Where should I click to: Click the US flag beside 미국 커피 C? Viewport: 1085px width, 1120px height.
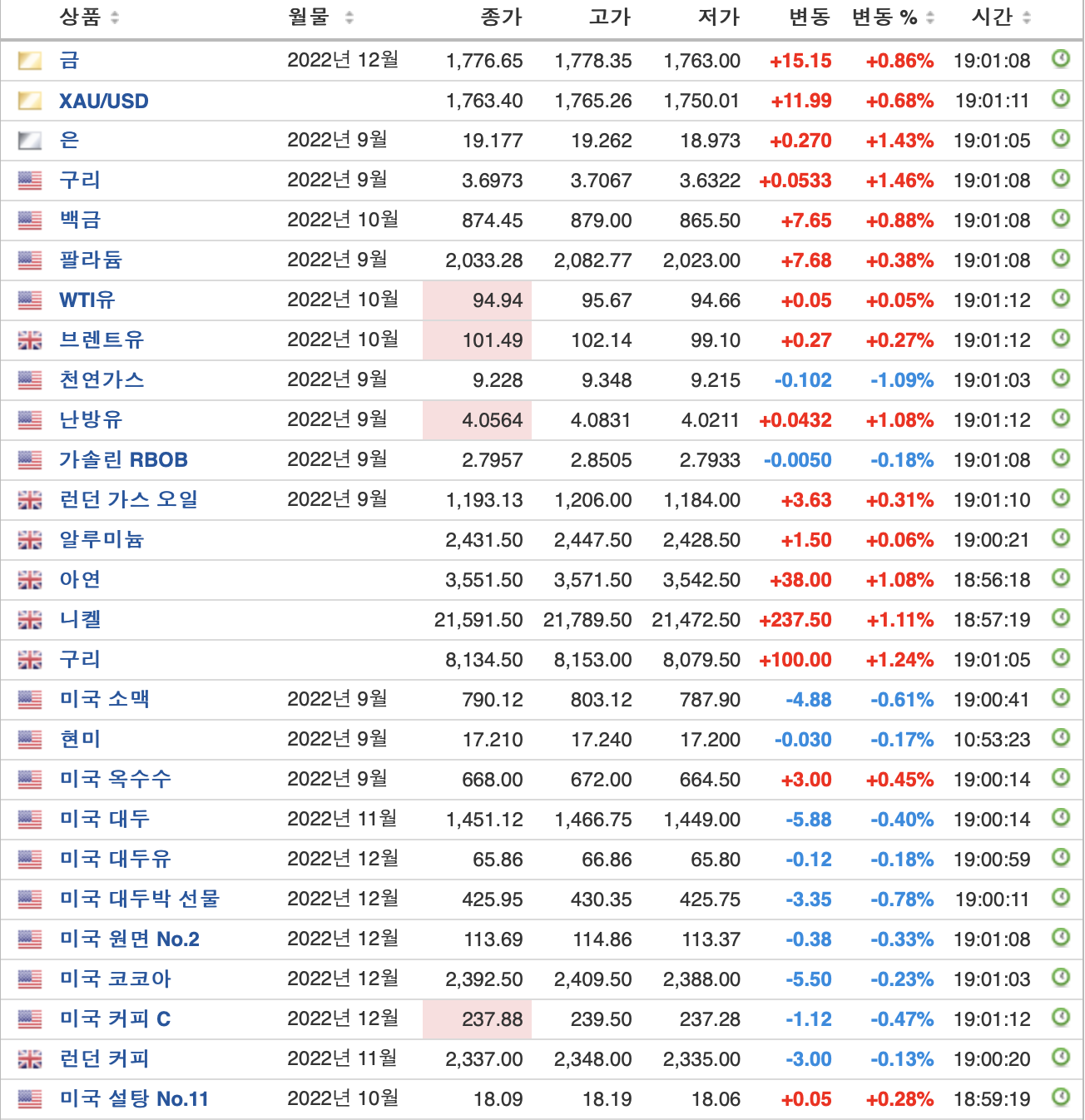pyautogui.click(x=30, y=1019)
